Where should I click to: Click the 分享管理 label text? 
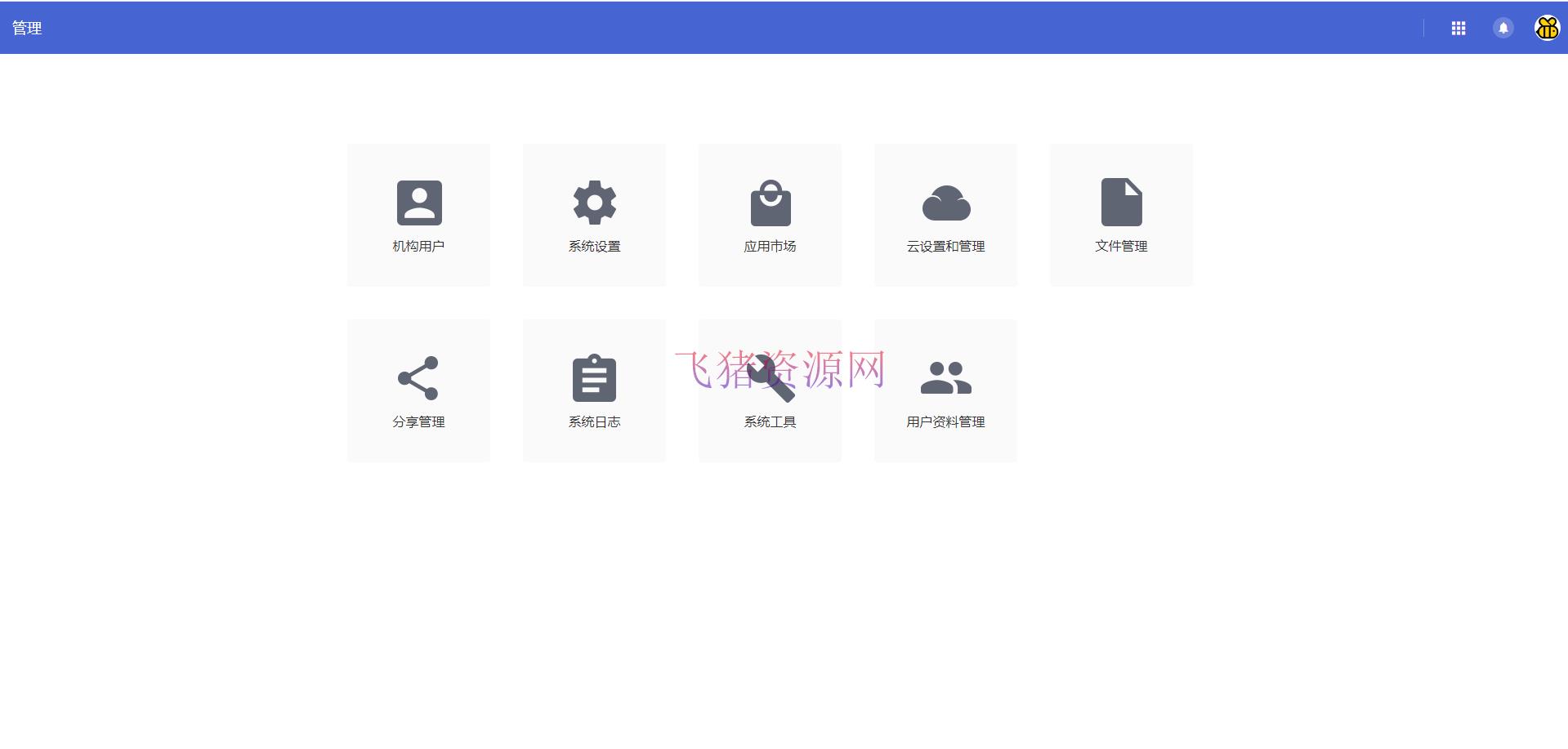tap(418, 422)
